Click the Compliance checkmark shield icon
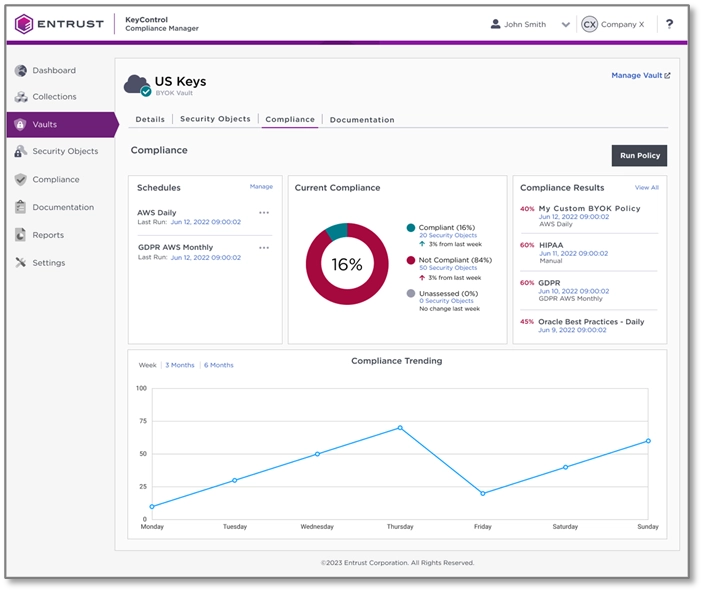This screenshot has height=592, width=703. (x=20, y=179)
